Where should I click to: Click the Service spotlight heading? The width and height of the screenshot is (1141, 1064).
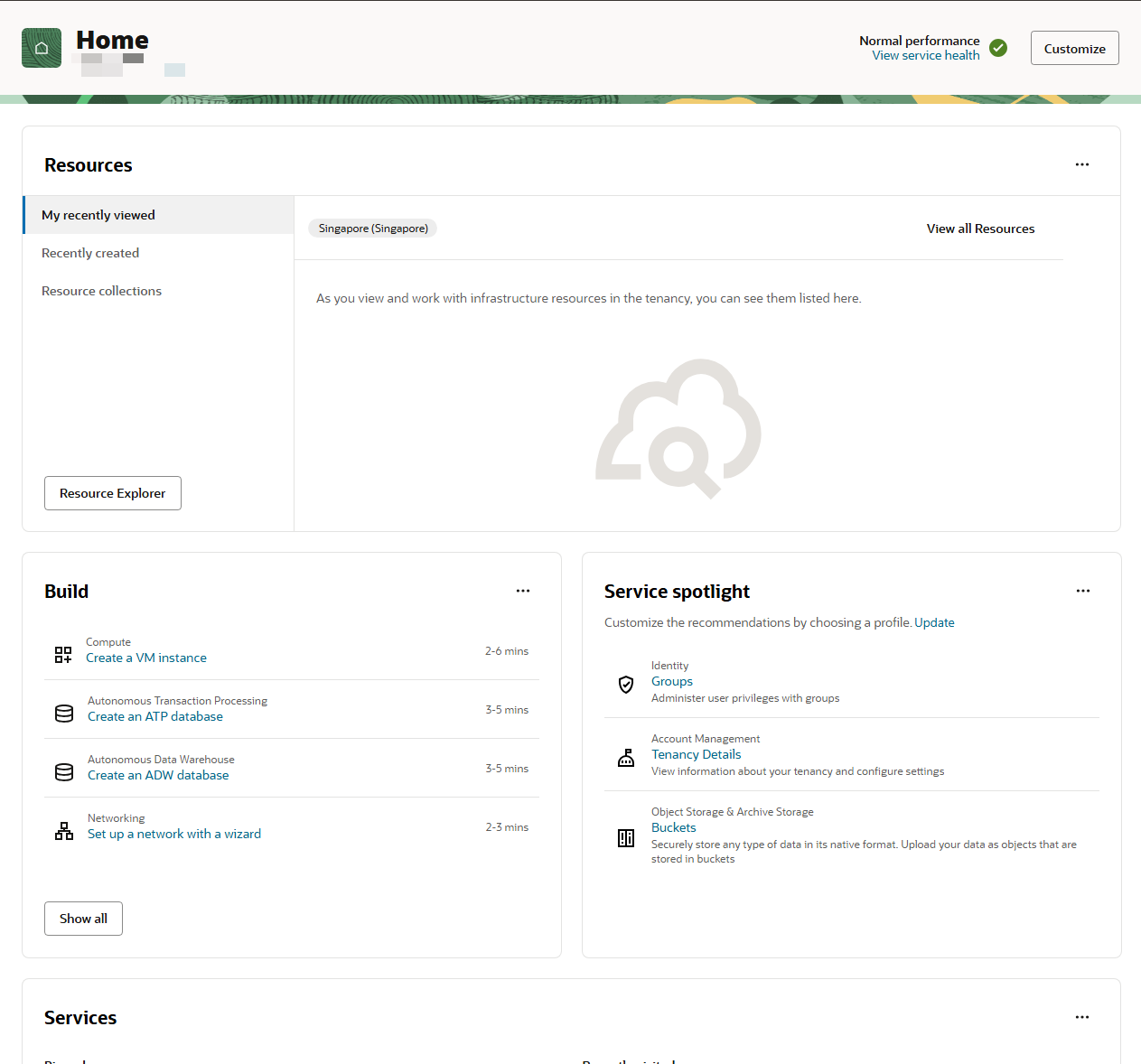click(x=677, y=592)
